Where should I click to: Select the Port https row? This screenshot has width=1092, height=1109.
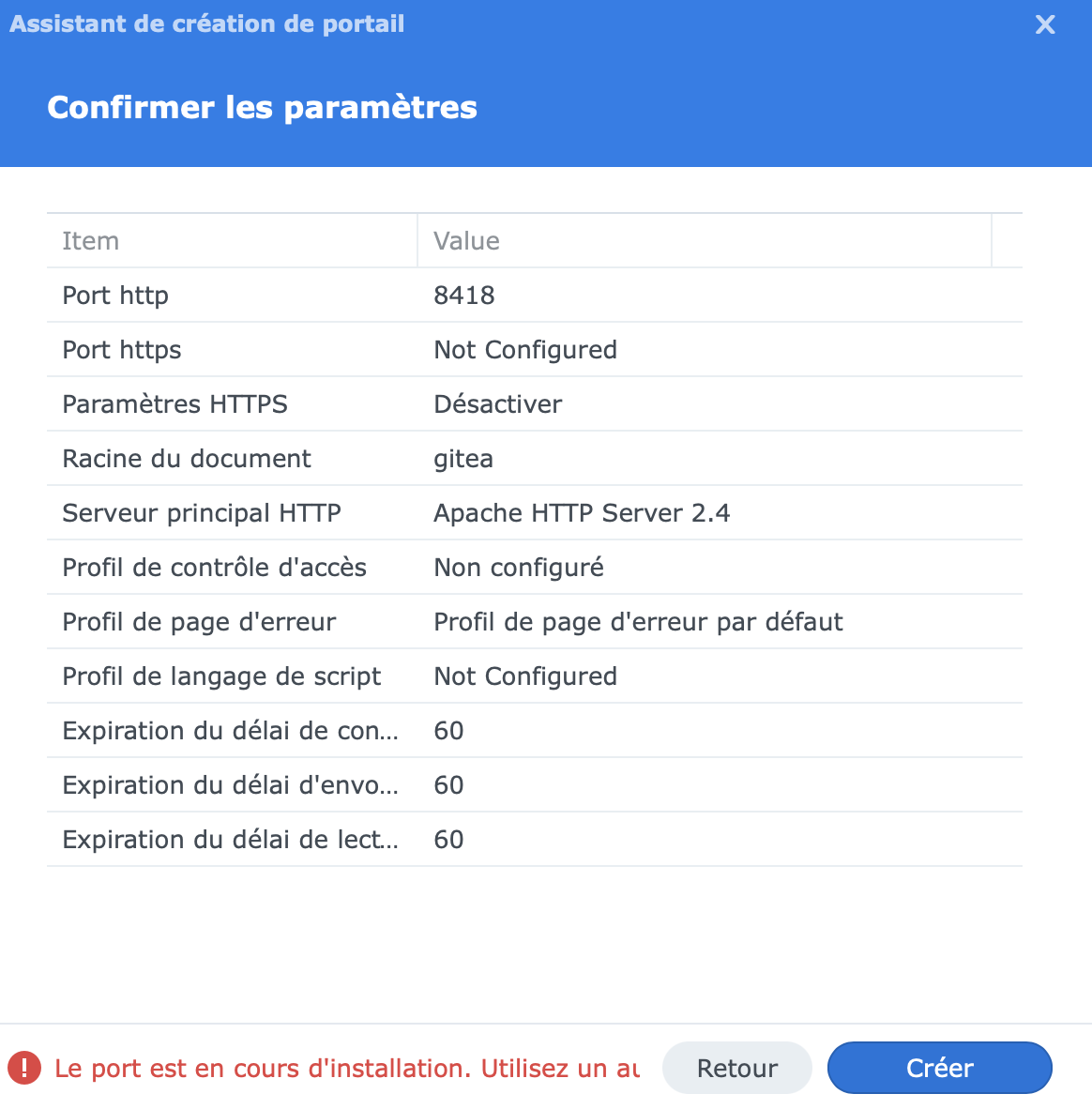pyautogui.click(x=533, y=350)
